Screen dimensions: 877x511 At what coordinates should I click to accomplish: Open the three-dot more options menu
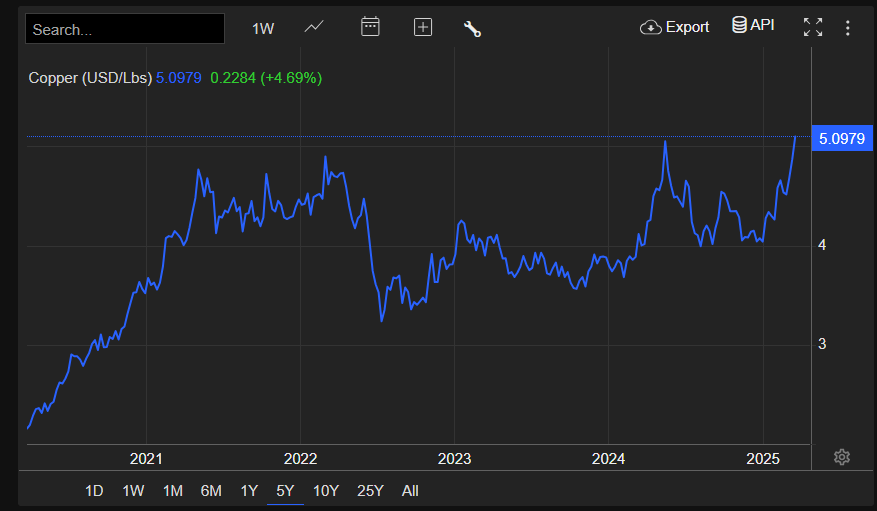(848, 27)
